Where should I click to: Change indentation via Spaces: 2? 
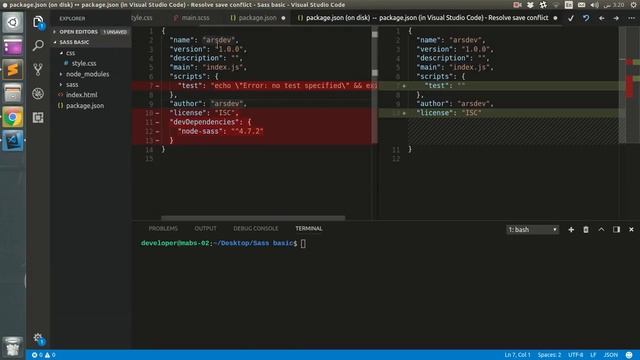point(549,355)
